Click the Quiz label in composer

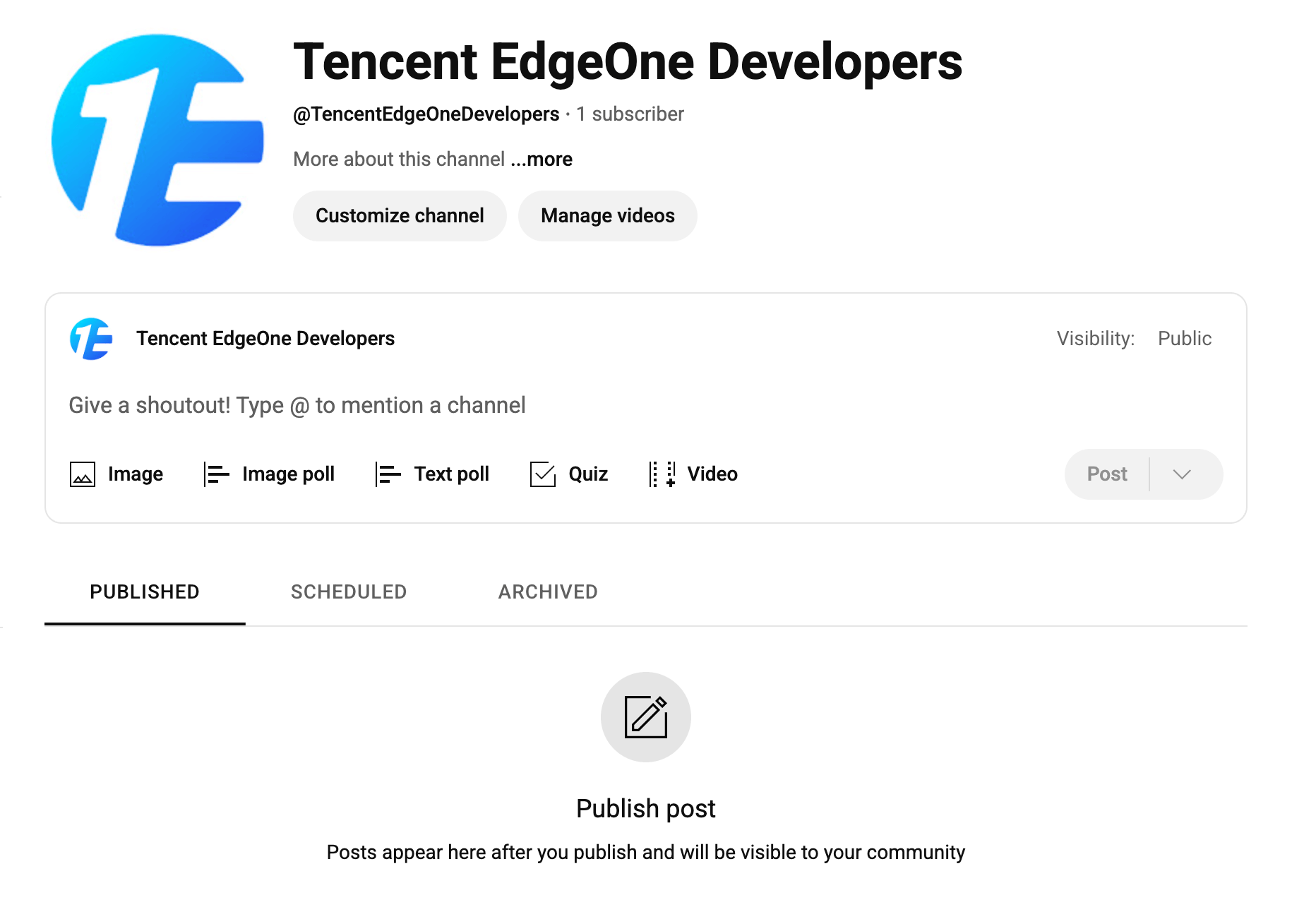click(588, 474)
